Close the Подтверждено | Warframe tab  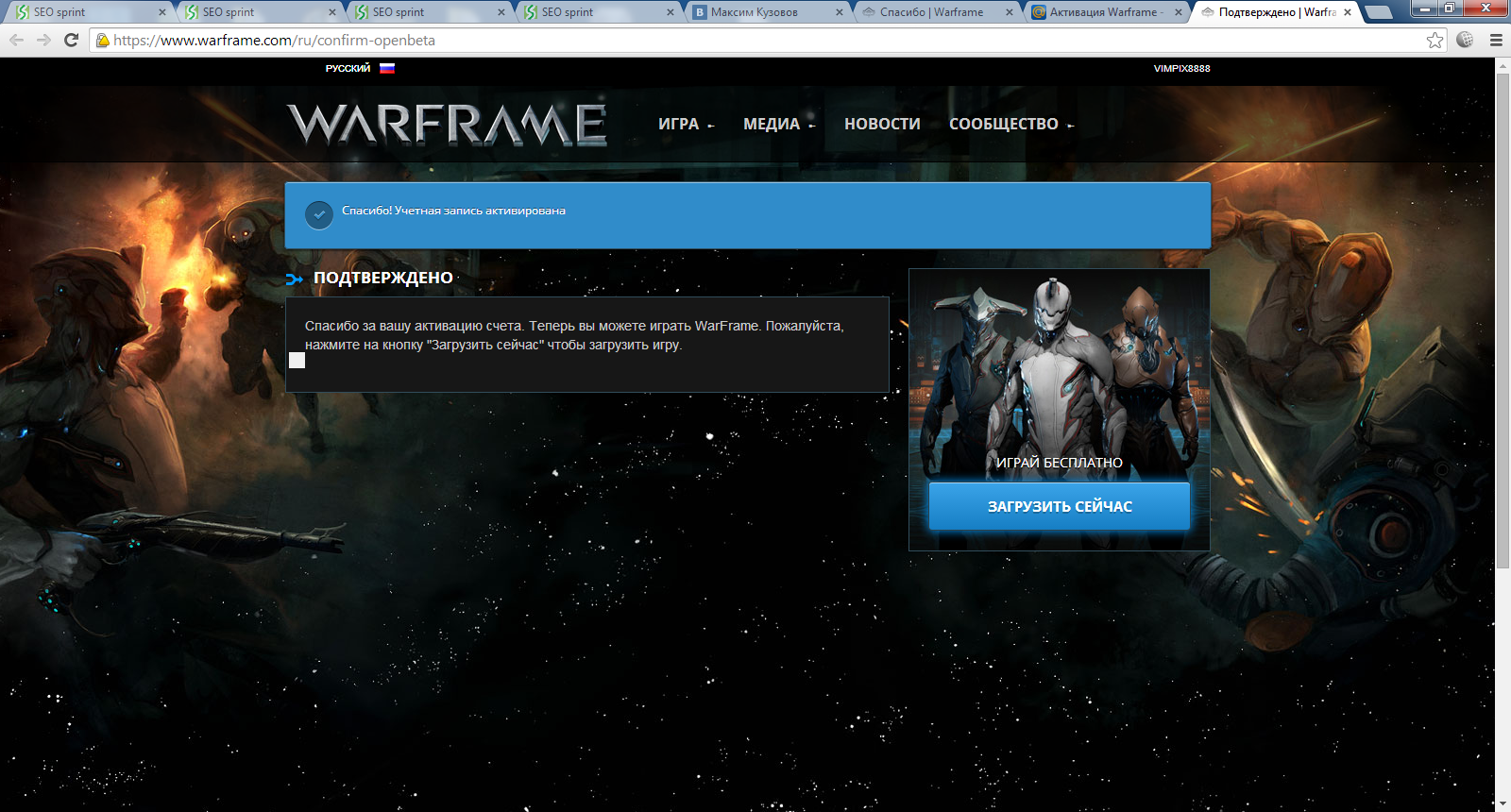1348,12
